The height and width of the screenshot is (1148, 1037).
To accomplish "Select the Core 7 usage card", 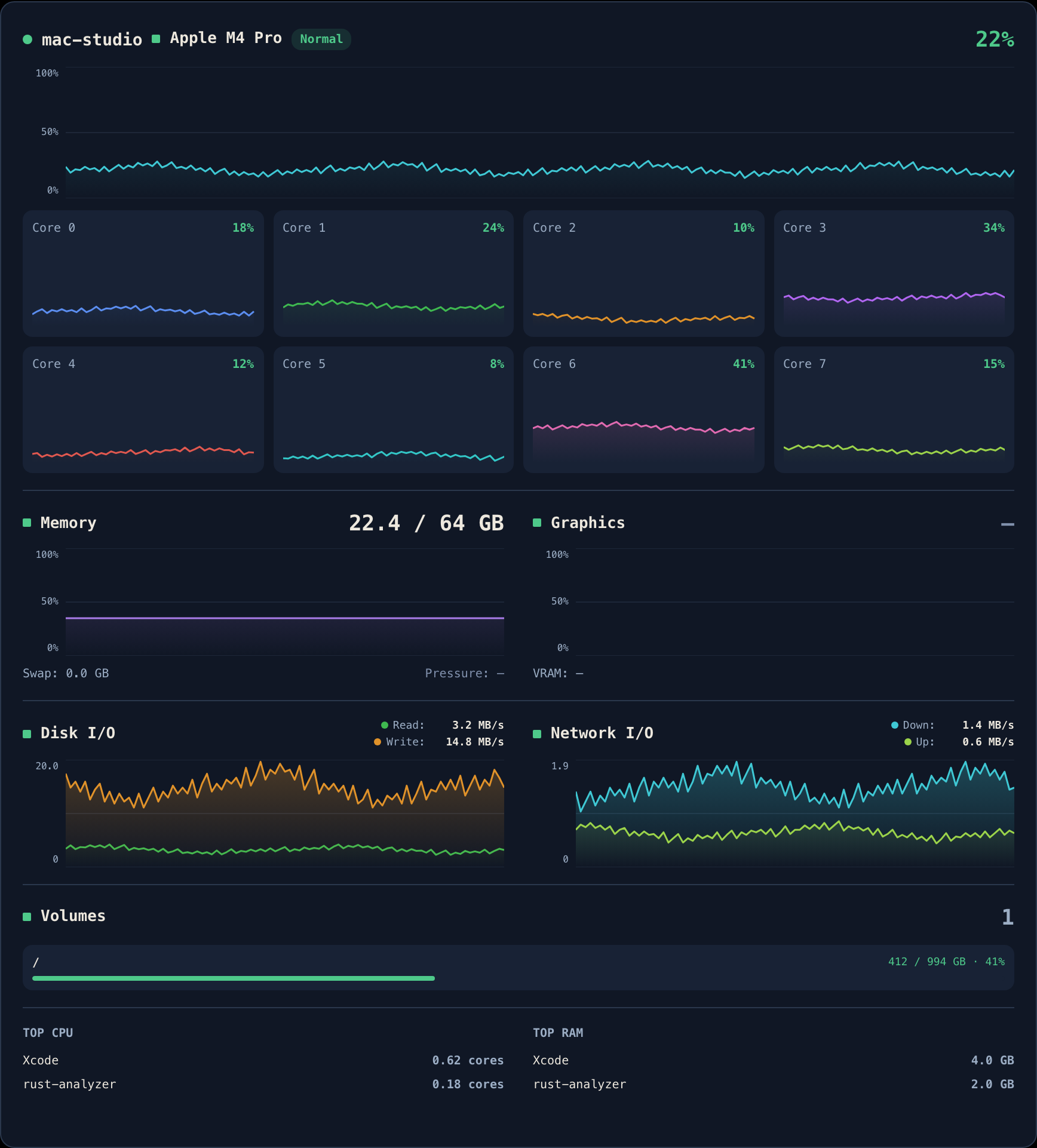I will click(894, 410).
